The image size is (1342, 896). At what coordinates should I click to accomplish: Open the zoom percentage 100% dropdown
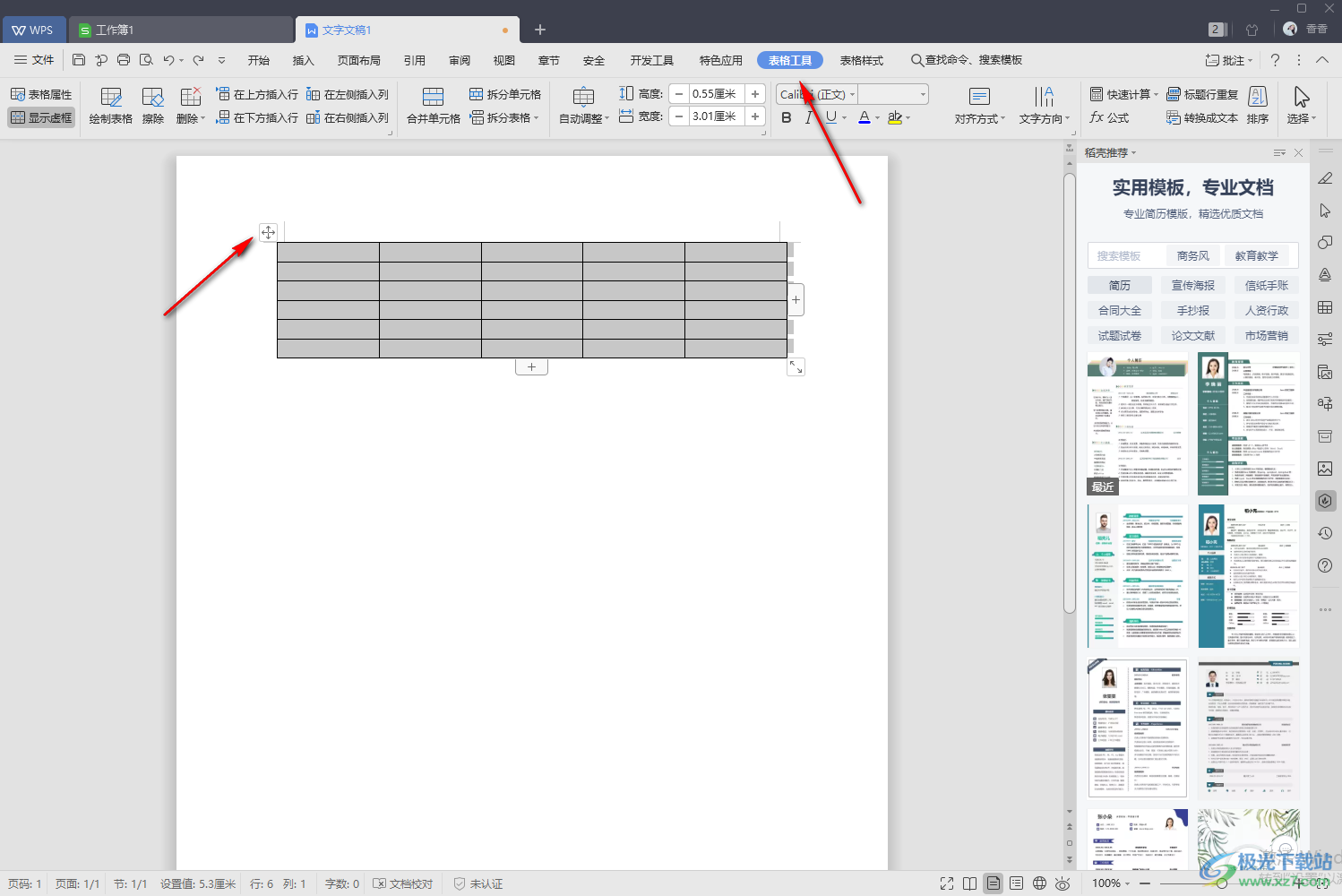click(x=1111, y=883)
